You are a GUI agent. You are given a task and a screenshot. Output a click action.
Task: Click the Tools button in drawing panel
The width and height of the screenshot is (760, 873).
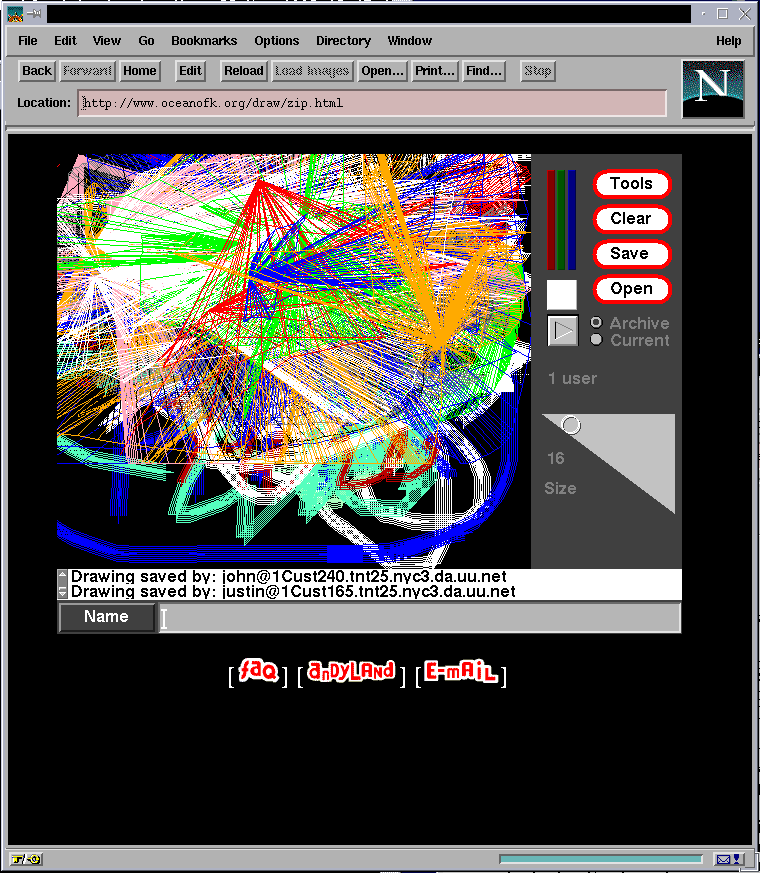631,184
